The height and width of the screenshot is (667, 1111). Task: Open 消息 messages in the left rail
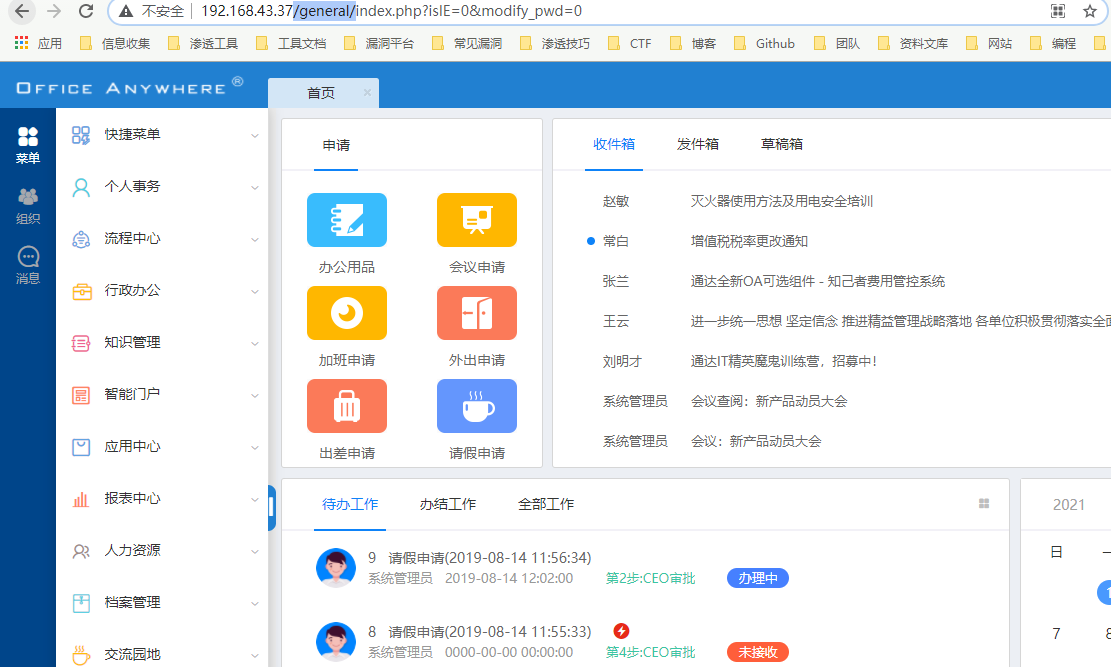click(28, 266)
